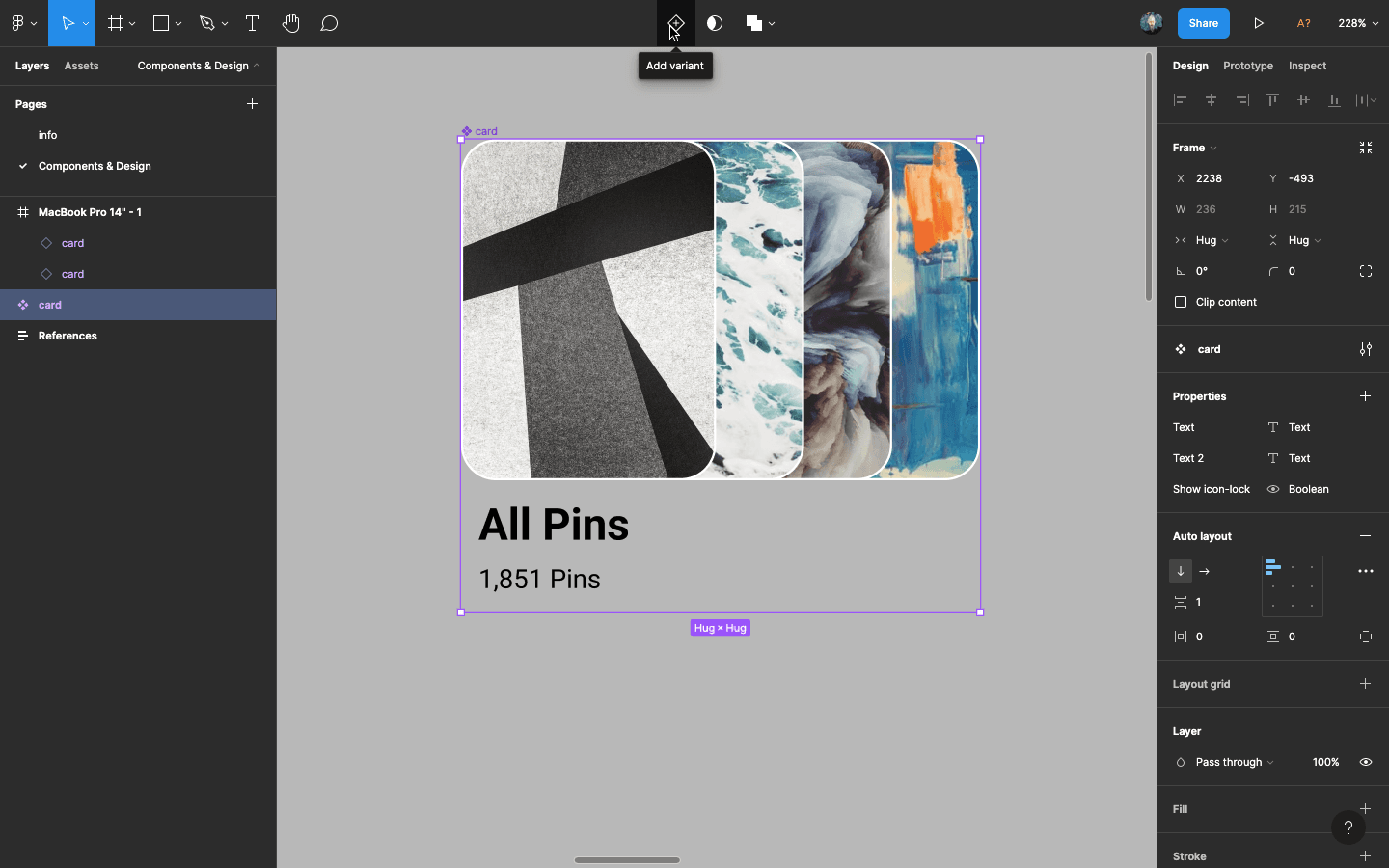Select the Rectangle shape tool
The height and width of the screenshot is (868, 1389).
(x=161, y=23)
